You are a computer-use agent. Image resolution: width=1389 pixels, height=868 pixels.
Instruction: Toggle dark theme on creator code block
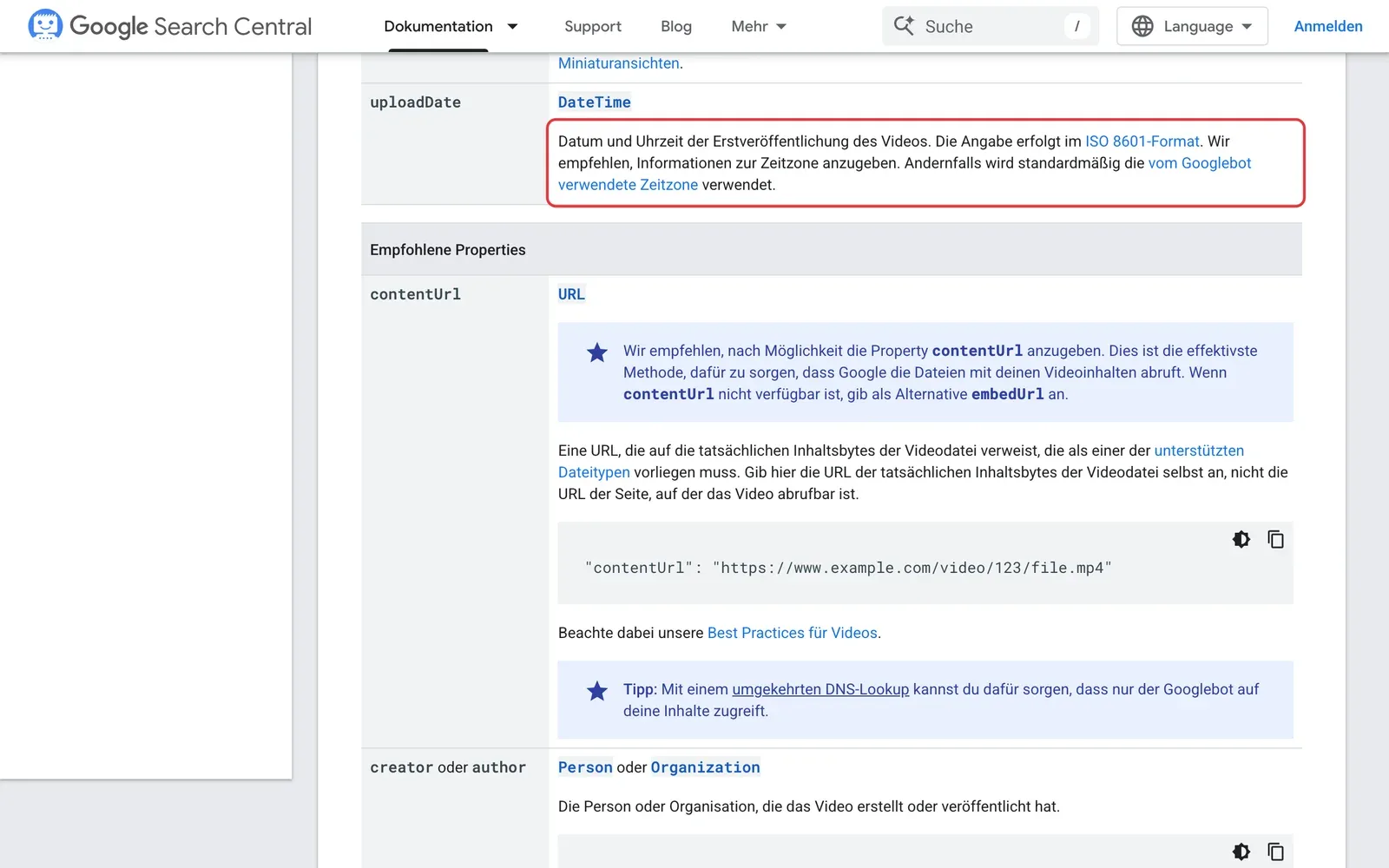pos(1241,852)
